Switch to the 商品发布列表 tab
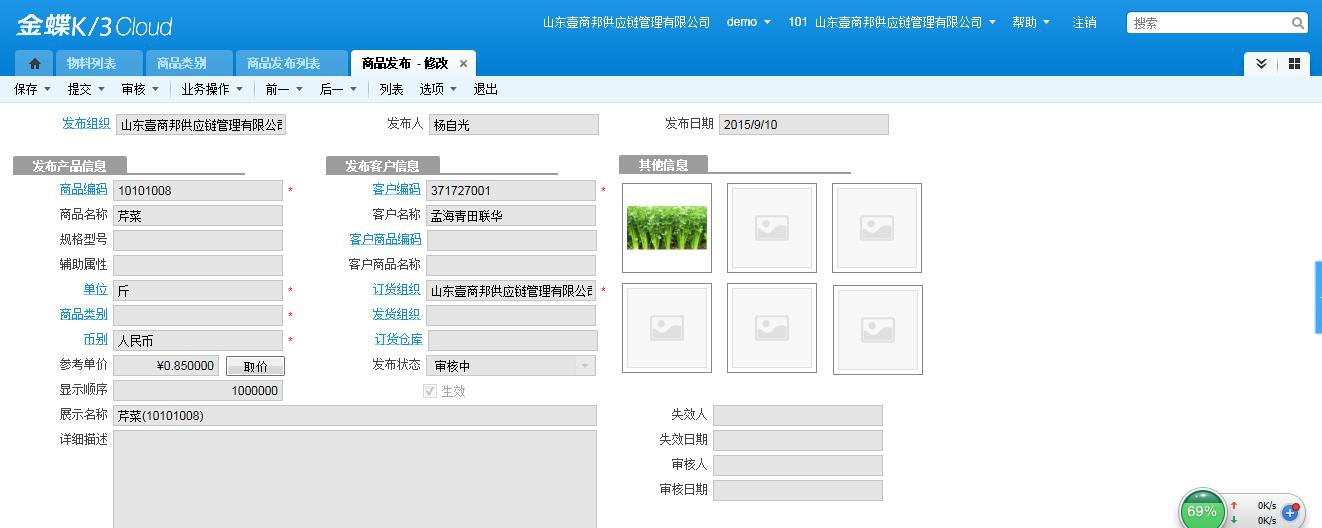The width and height of the screenshot is (1322, 528). pyautogui.click(x=283, y=64)
